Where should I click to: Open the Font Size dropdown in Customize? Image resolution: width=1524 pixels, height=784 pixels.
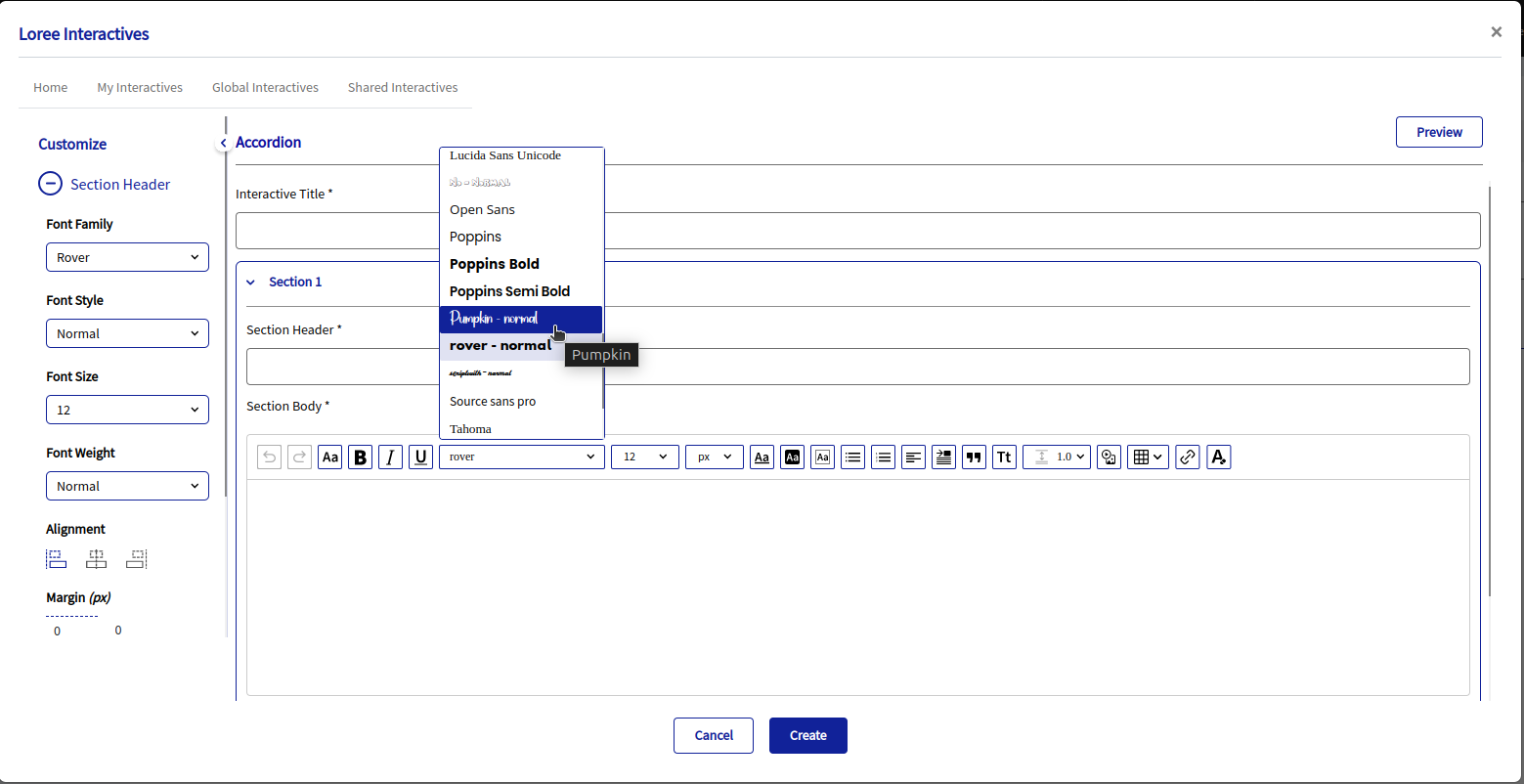[x=127, y=410]
